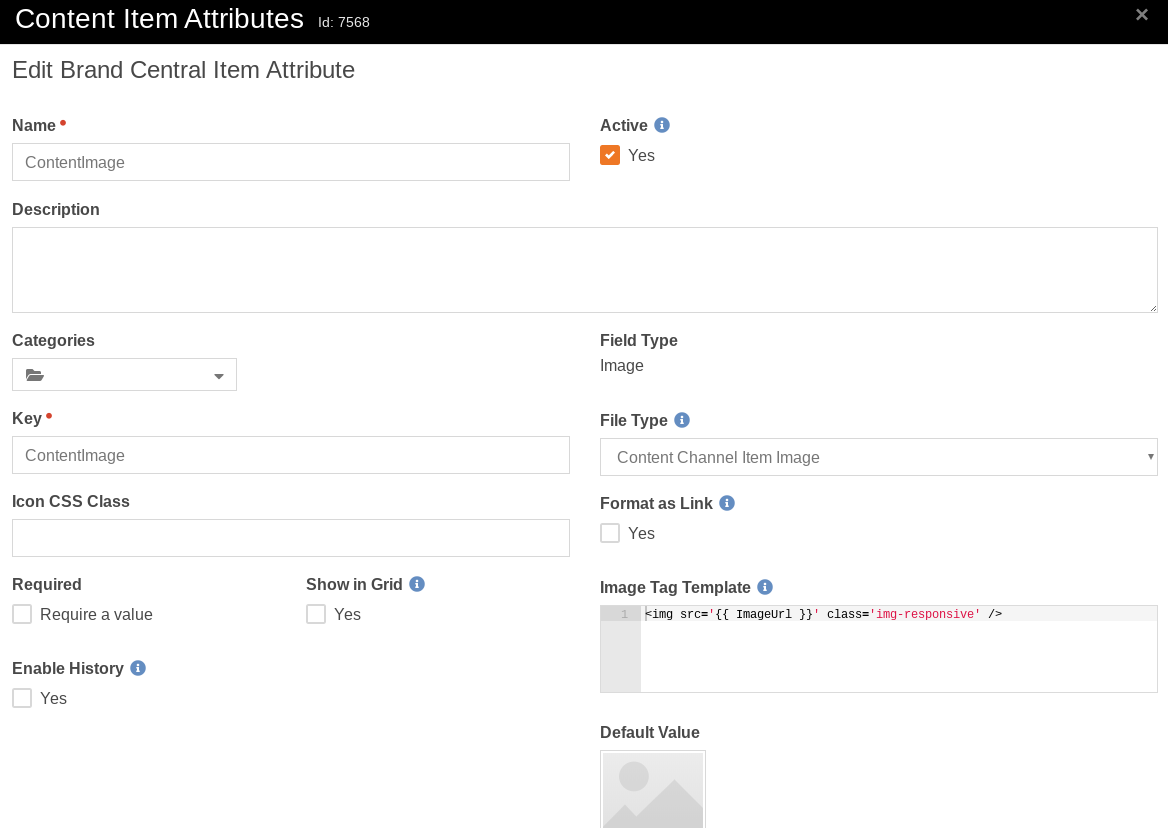Click the 'Image' field type text
The height and width of the screenshot is (828, 1168).
coord(622,366)
